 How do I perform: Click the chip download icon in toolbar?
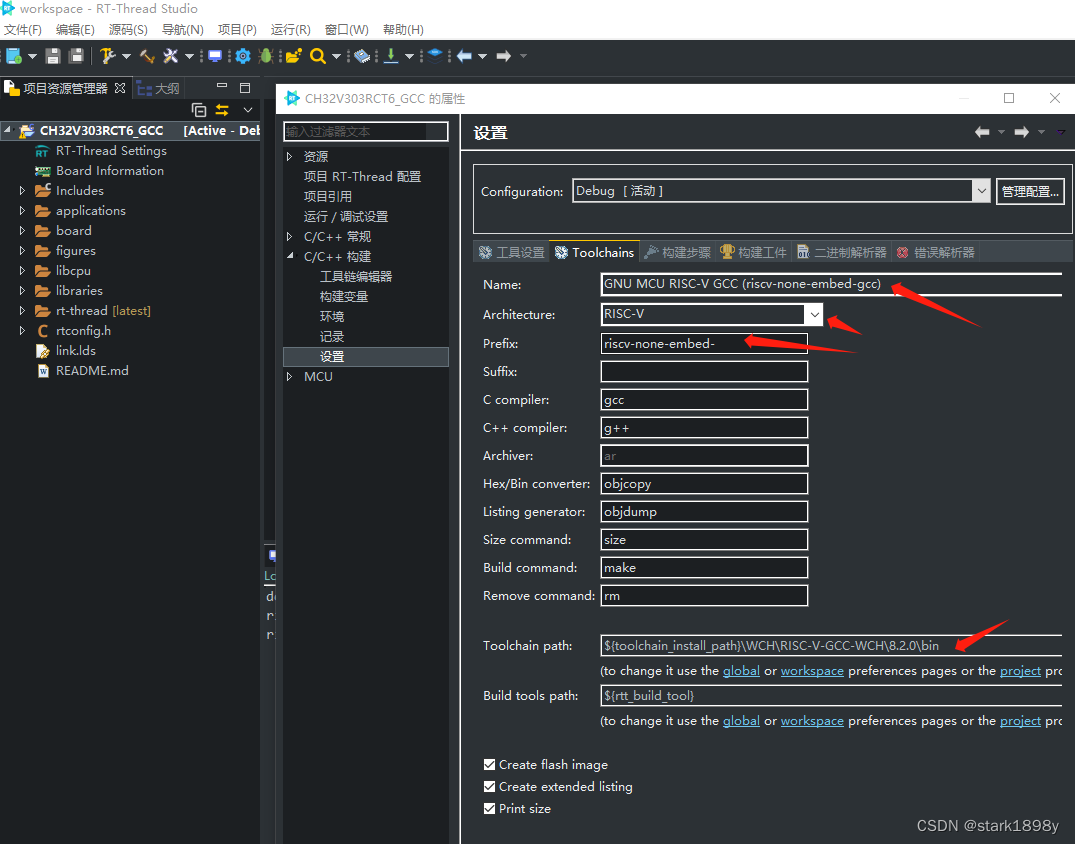360,56
